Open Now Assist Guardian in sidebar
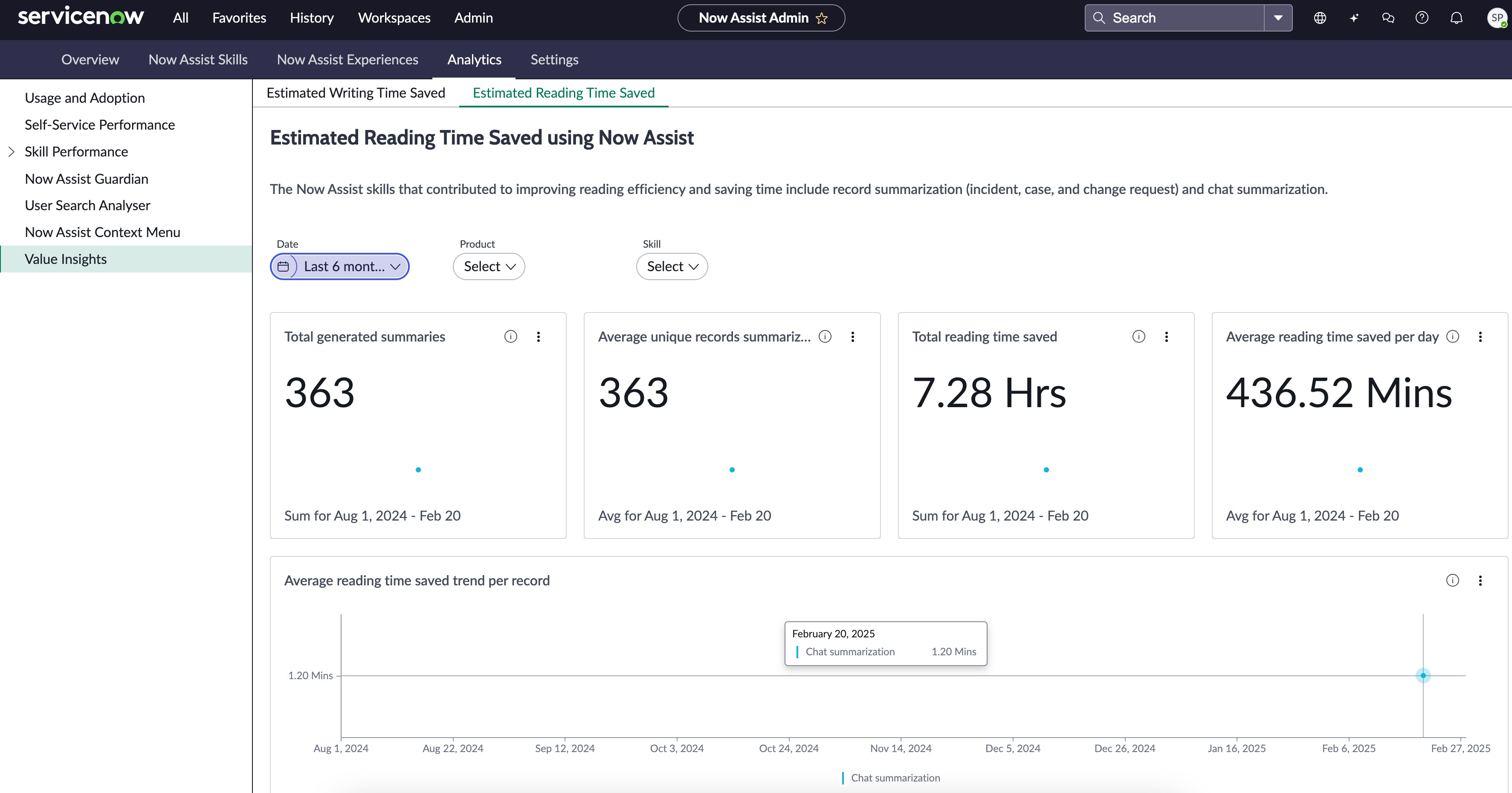Image resolution: width=1512 pixels, height=793 pixels. [x=86, y=179]
